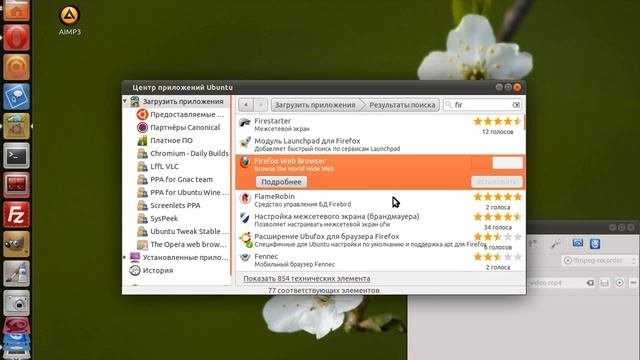
Task: Click the tools icon in recorder window
Action: pyautogui.click(x=556, y=244)
